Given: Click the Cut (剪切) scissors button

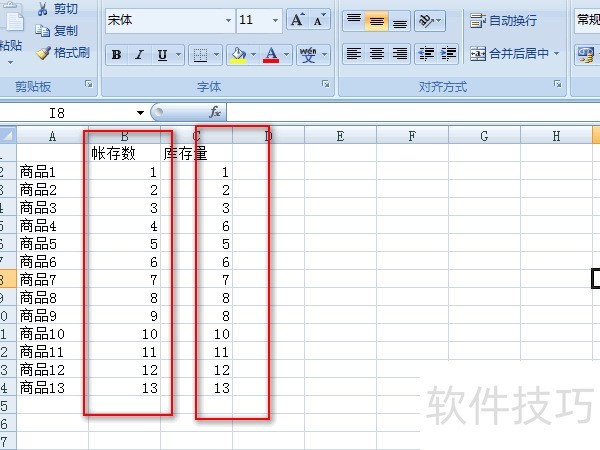Looking at the screenshot, I should point(57,9).
